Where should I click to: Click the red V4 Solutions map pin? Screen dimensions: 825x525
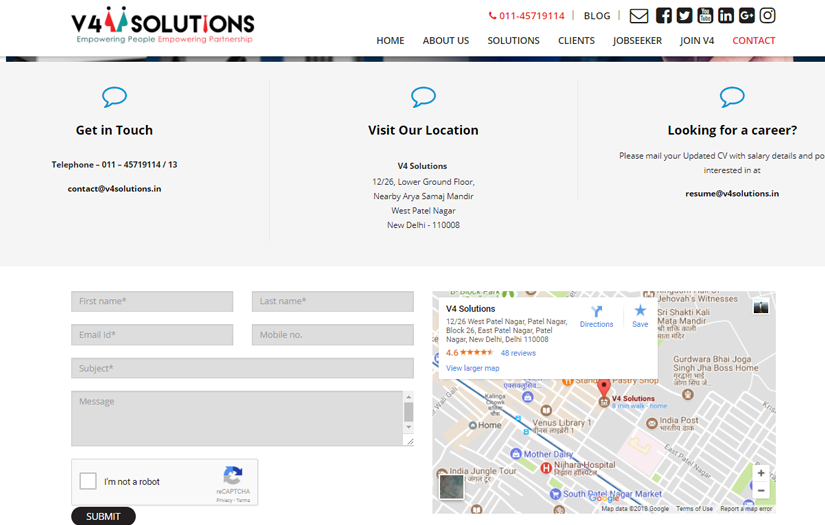[x=603, y=388]
